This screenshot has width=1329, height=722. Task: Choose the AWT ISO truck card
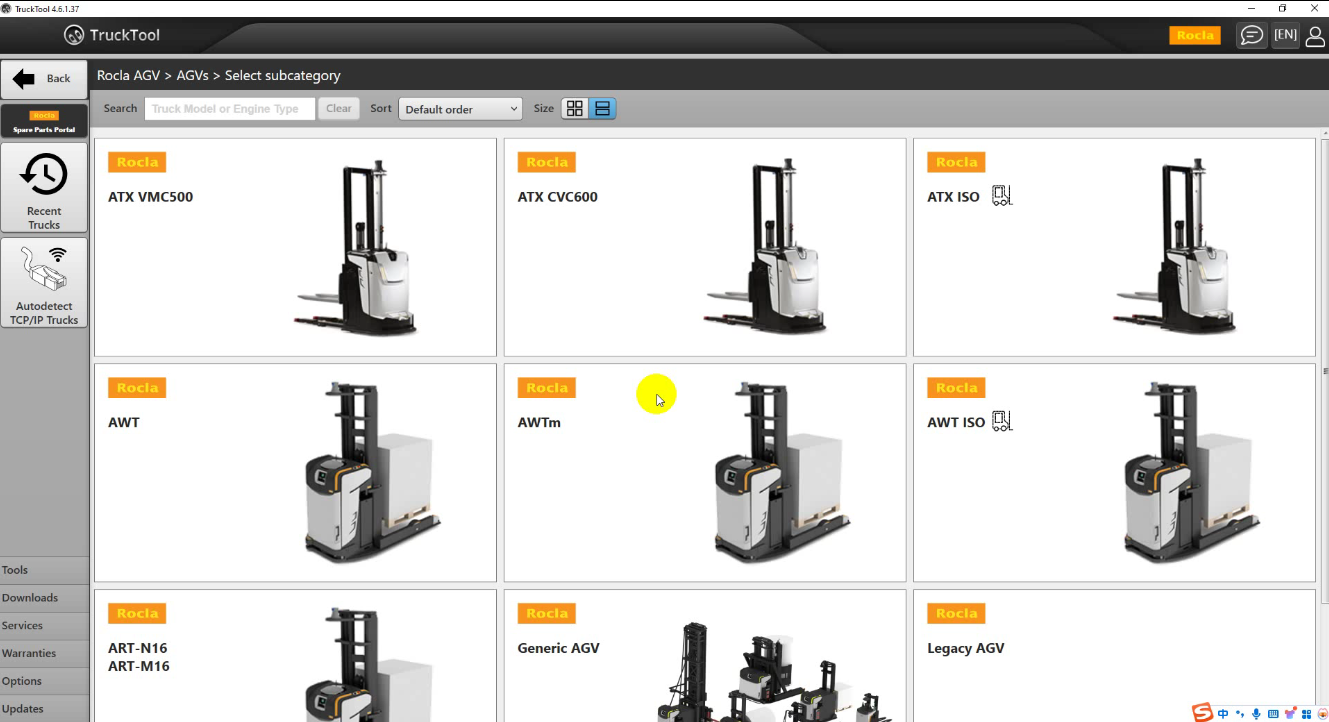pyautogui.click(x=1114, y=473)
